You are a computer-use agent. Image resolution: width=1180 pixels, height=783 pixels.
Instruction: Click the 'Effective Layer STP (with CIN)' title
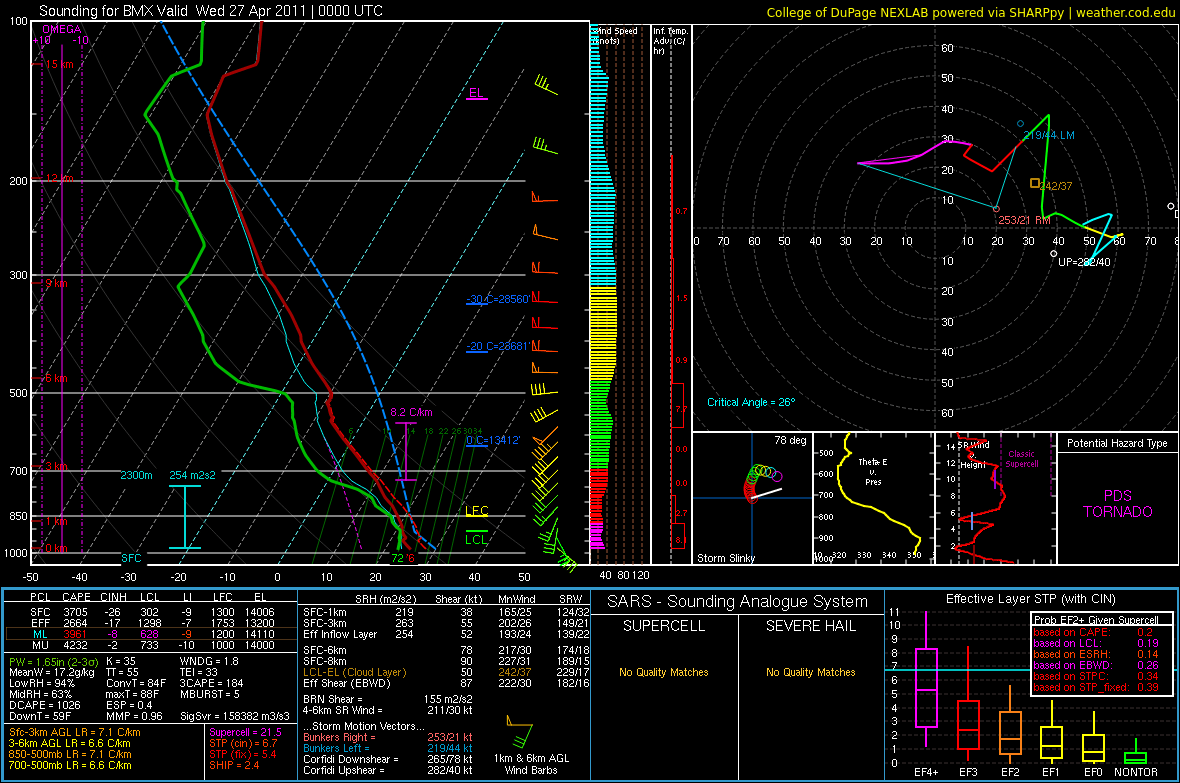coord(1030,599)
